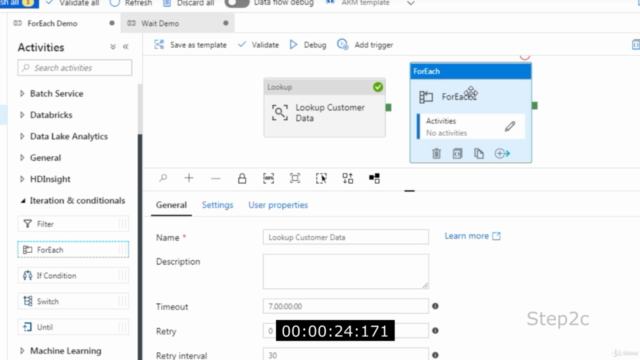Click canvas search magnifier icon
640x360 pixels.
tap(163, 178)
